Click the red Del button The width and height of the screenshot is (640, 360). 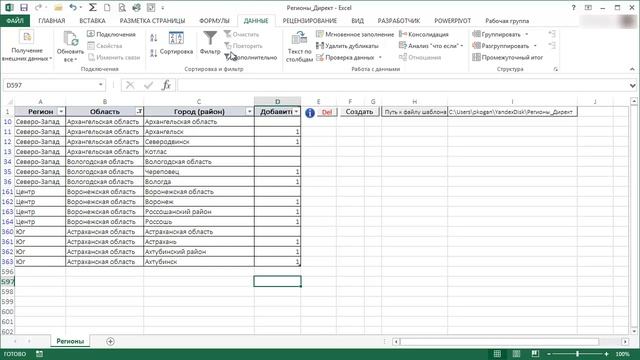pyautogui.click(x=327, y=112)
